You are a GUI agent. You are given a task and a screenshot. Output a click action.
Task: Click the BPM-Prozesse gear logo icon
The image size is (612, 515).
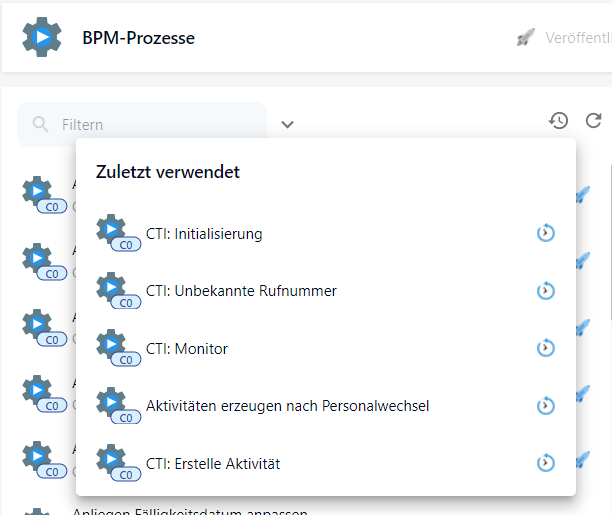[41, 37]
